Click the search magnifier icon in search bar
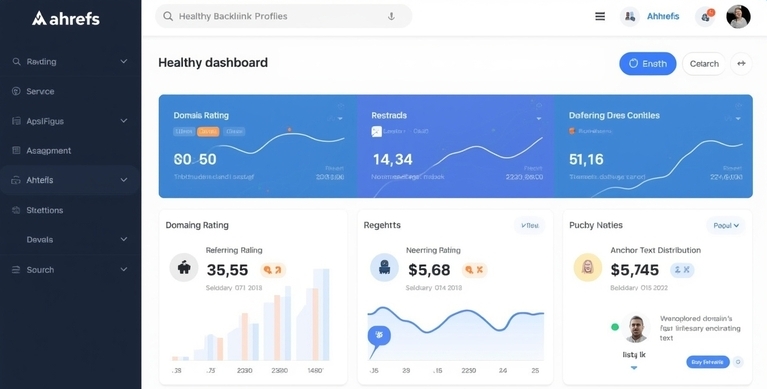The width and height of the screenshot is (767, 389). (168, 16)
